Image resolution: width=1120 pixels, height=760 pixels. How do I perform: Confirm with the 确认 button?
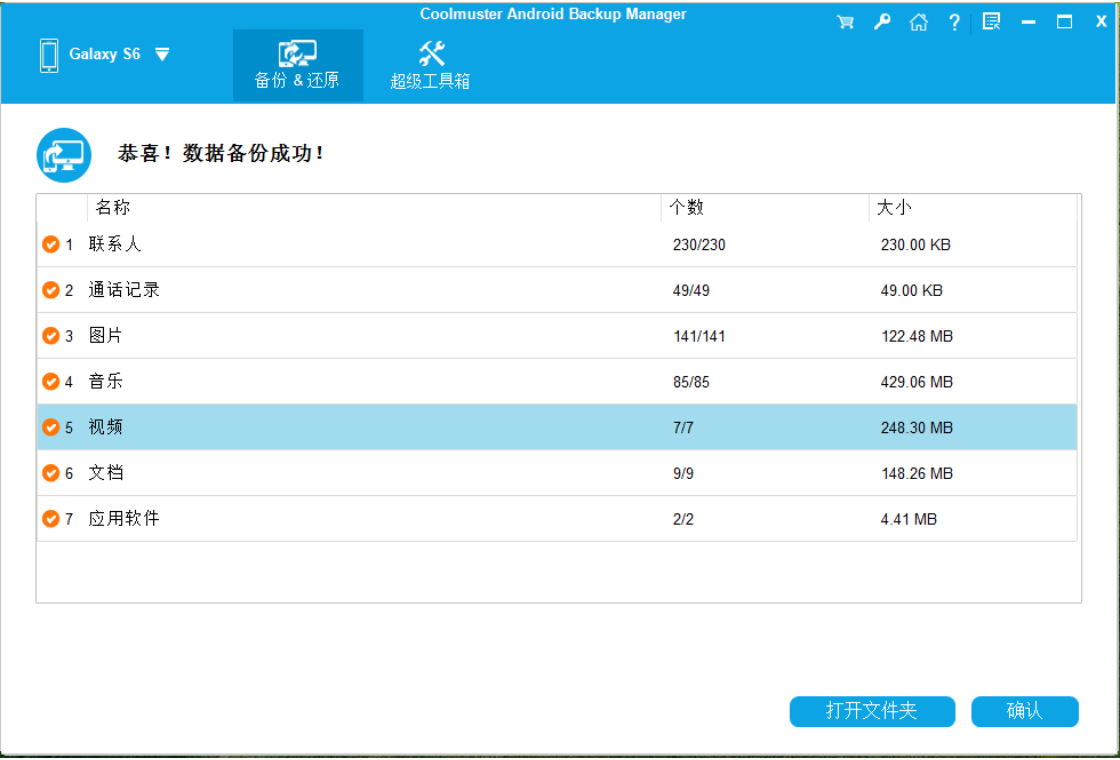(1025, 711)
